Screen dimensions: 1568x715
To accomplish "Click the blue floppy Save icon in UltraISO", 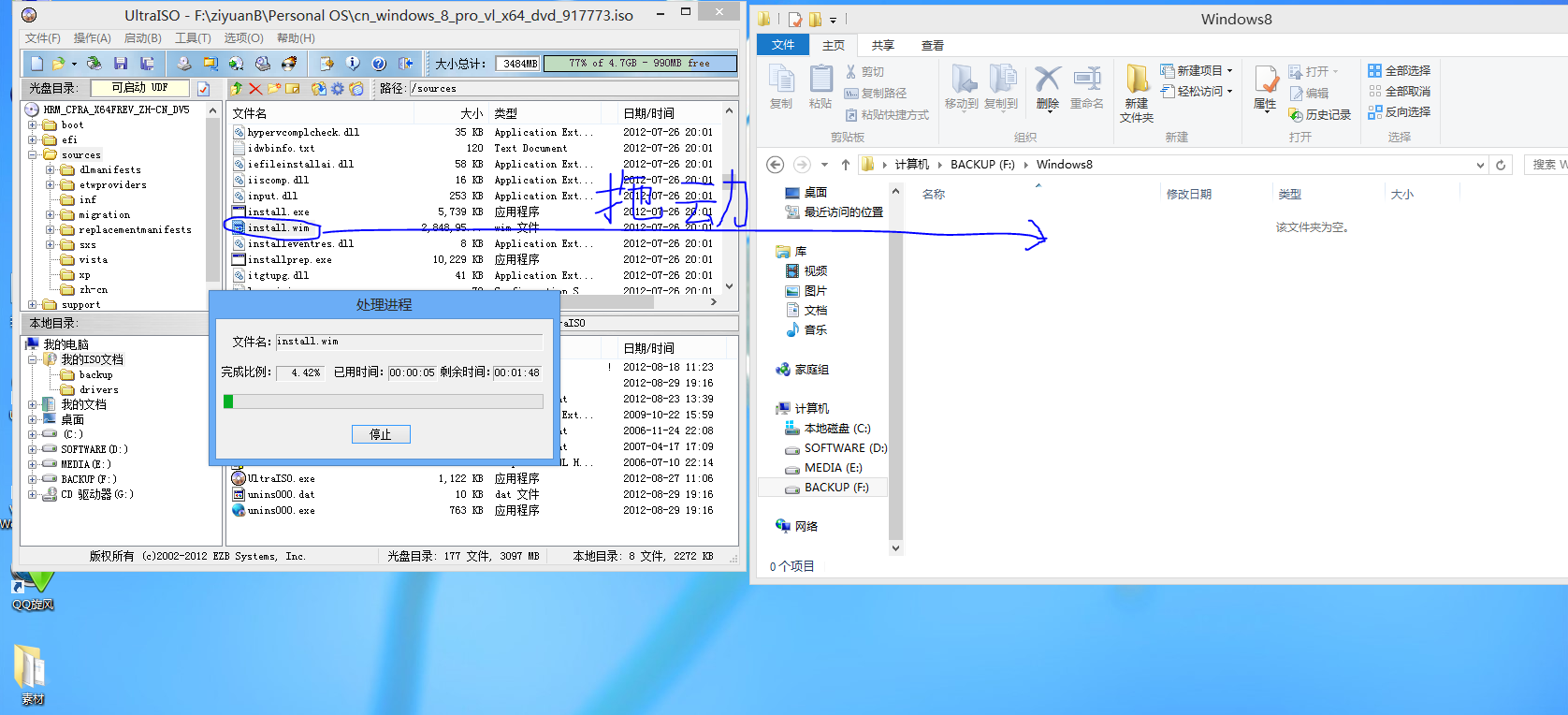I will pyautogui.click(x=121, y=64).
